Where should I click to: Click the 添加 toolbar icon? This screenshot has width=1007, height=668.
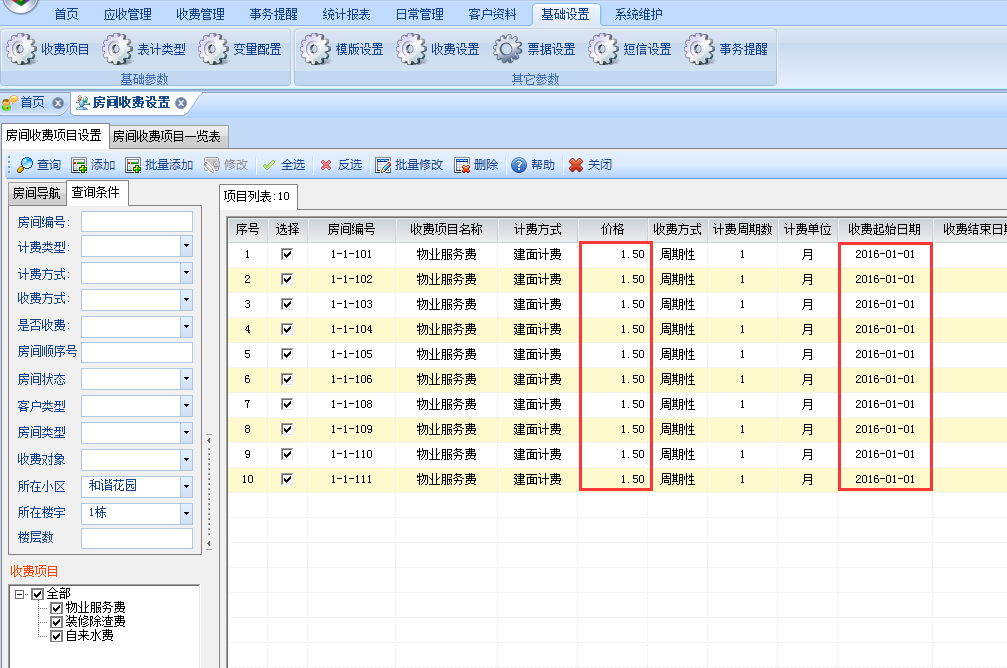79,166
